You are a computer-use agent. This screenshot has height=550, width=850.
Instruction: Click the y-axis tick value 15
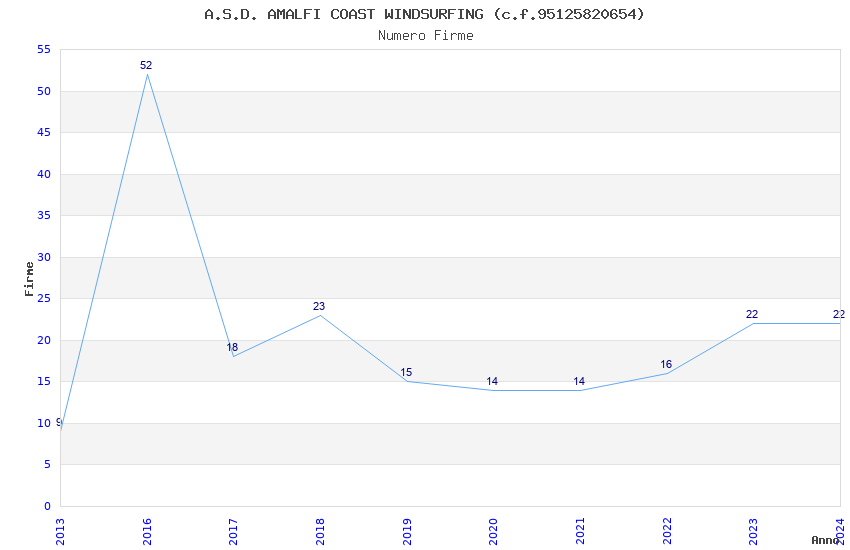coord(44,381)
